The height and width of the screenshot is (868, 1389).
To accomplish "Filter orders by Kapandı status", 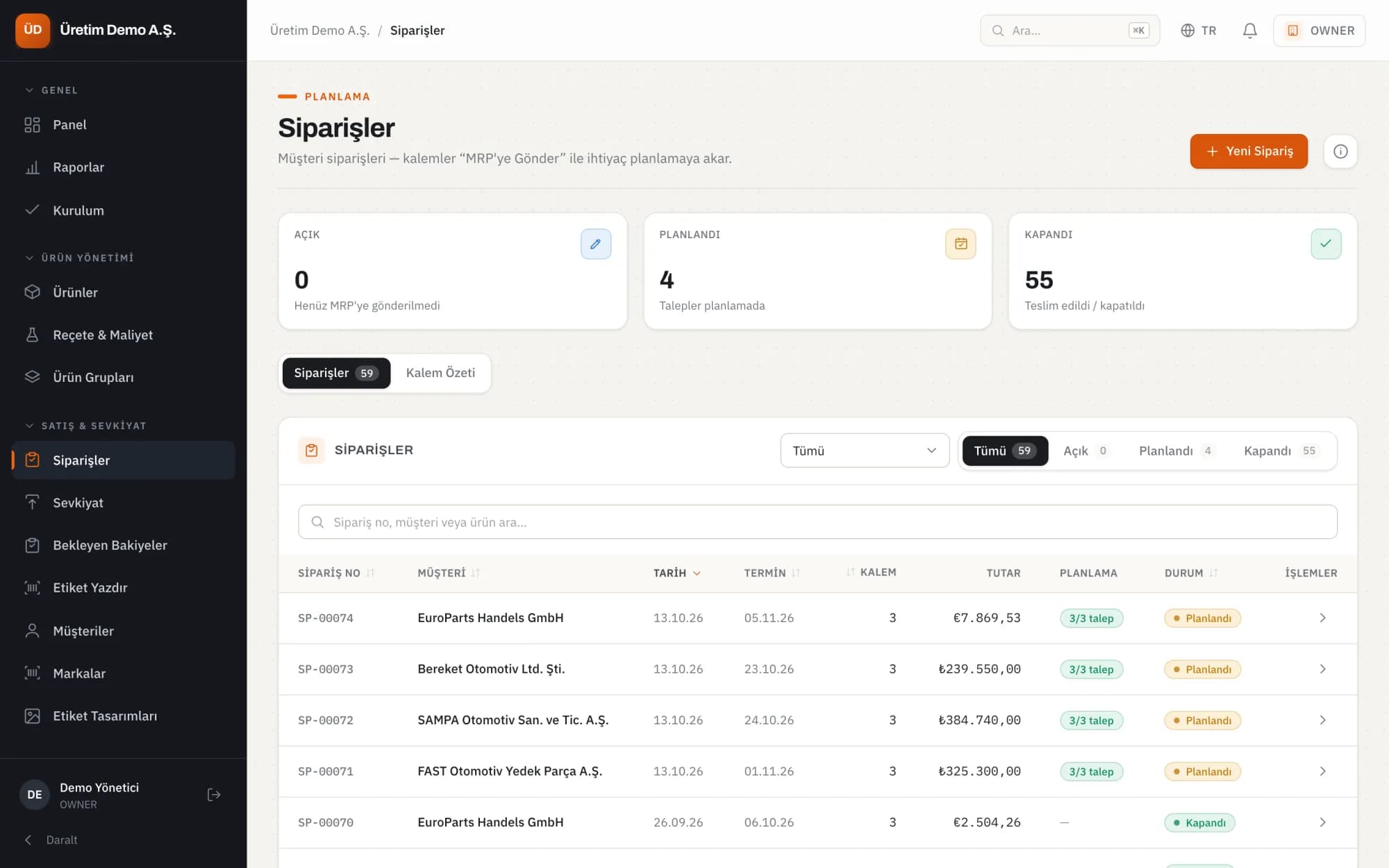I will (1280, 451).
